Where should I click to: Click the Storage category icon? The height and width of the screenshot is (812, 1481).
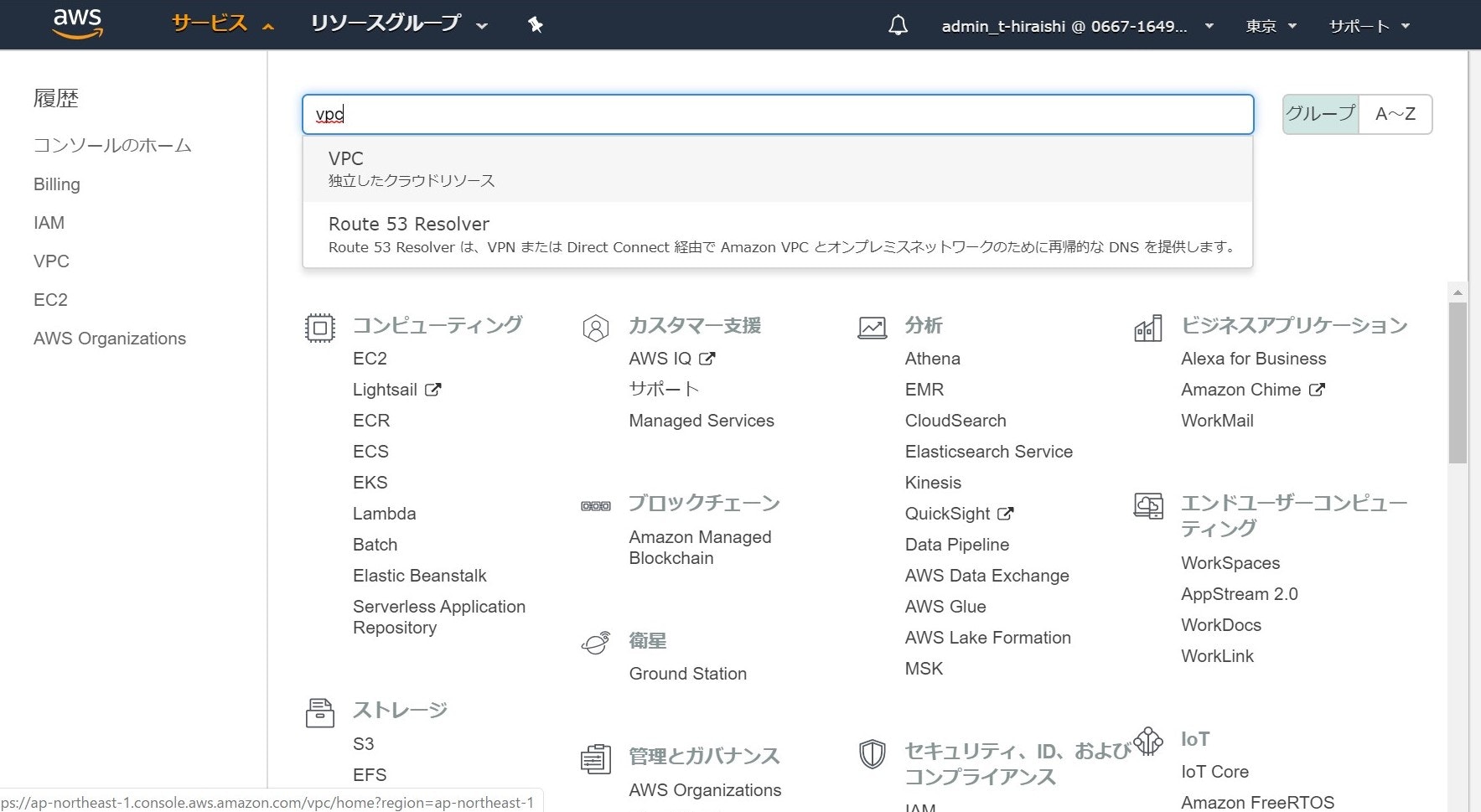point(319,713)
